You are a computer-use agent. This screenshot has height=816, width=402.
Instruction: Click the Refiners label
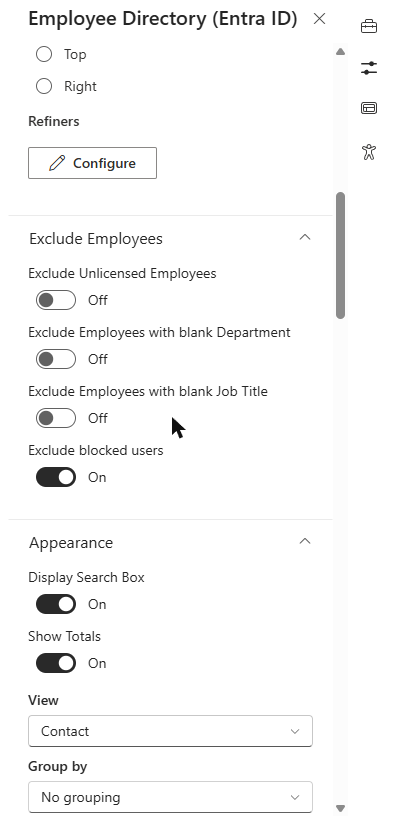pyautogui.click(x=54, y=121)
